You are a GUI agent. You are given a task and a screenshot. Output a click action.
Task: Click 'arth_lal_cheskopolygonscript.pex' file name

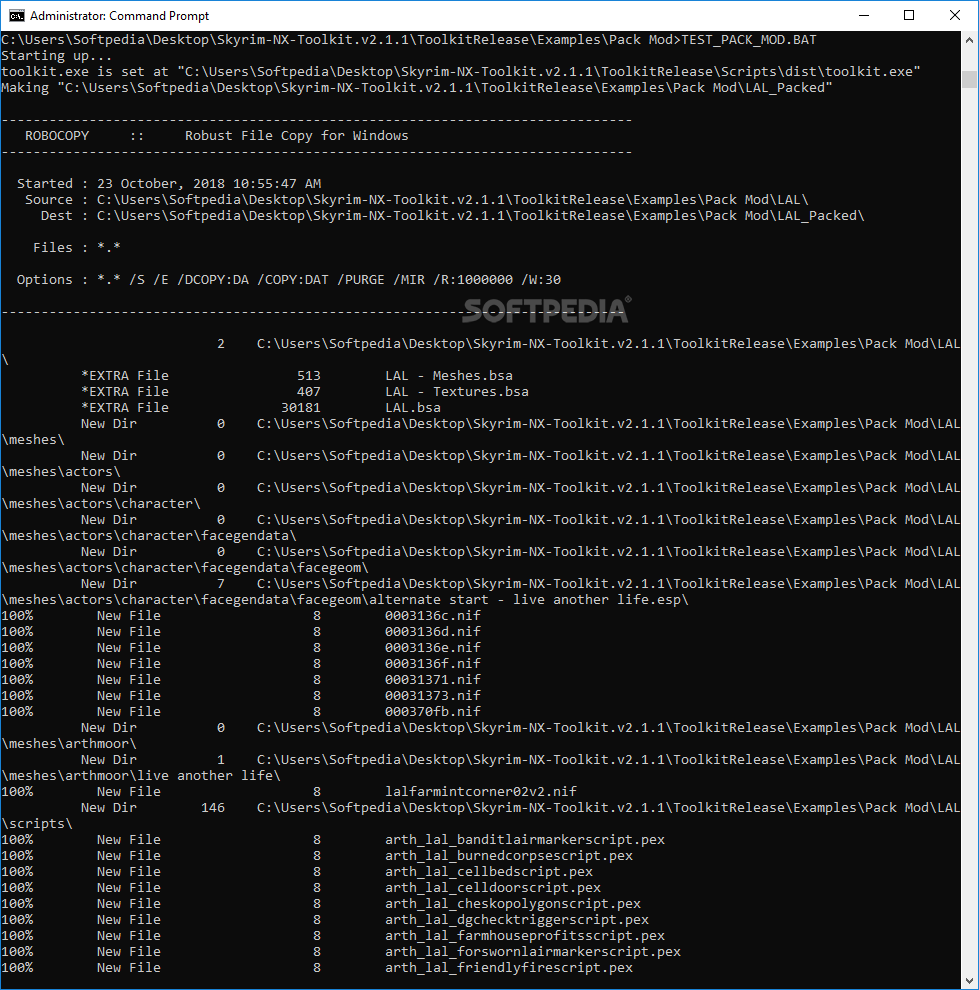pyautogui.click(x=513, y=904)
